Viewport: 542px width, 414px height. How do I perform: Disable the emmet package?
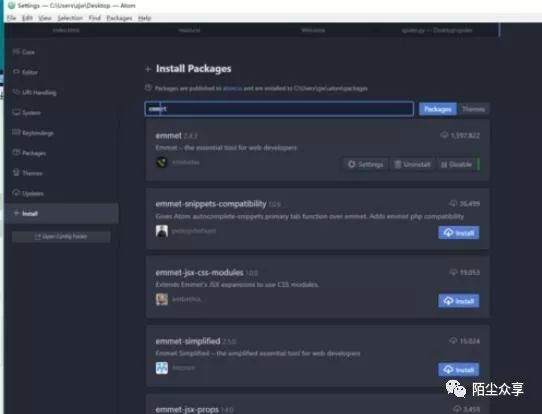point(457,164)
